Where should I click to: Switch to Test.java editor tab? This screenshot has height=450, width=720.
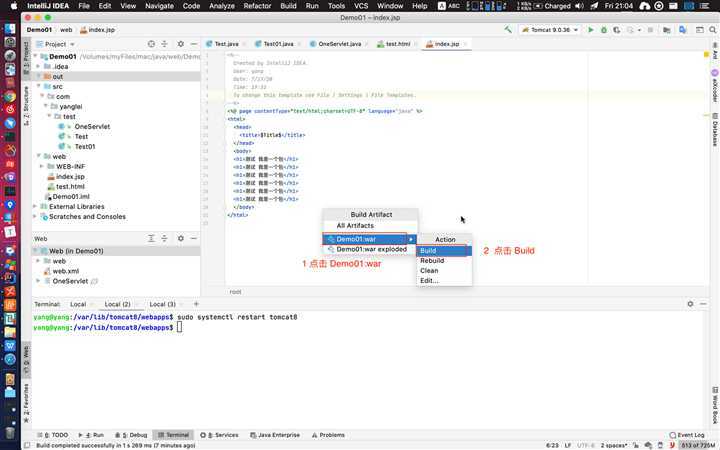(226, 44)
